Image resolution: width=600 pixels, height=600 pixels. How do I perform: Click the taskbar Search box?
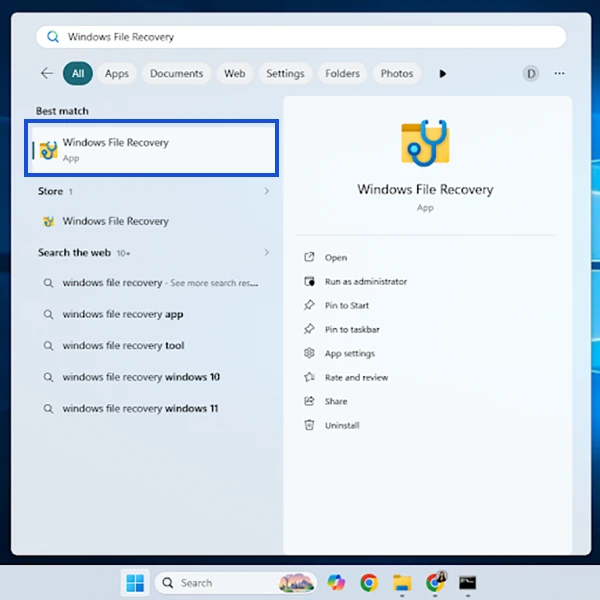pyautogui.click(x=236, y=583)
